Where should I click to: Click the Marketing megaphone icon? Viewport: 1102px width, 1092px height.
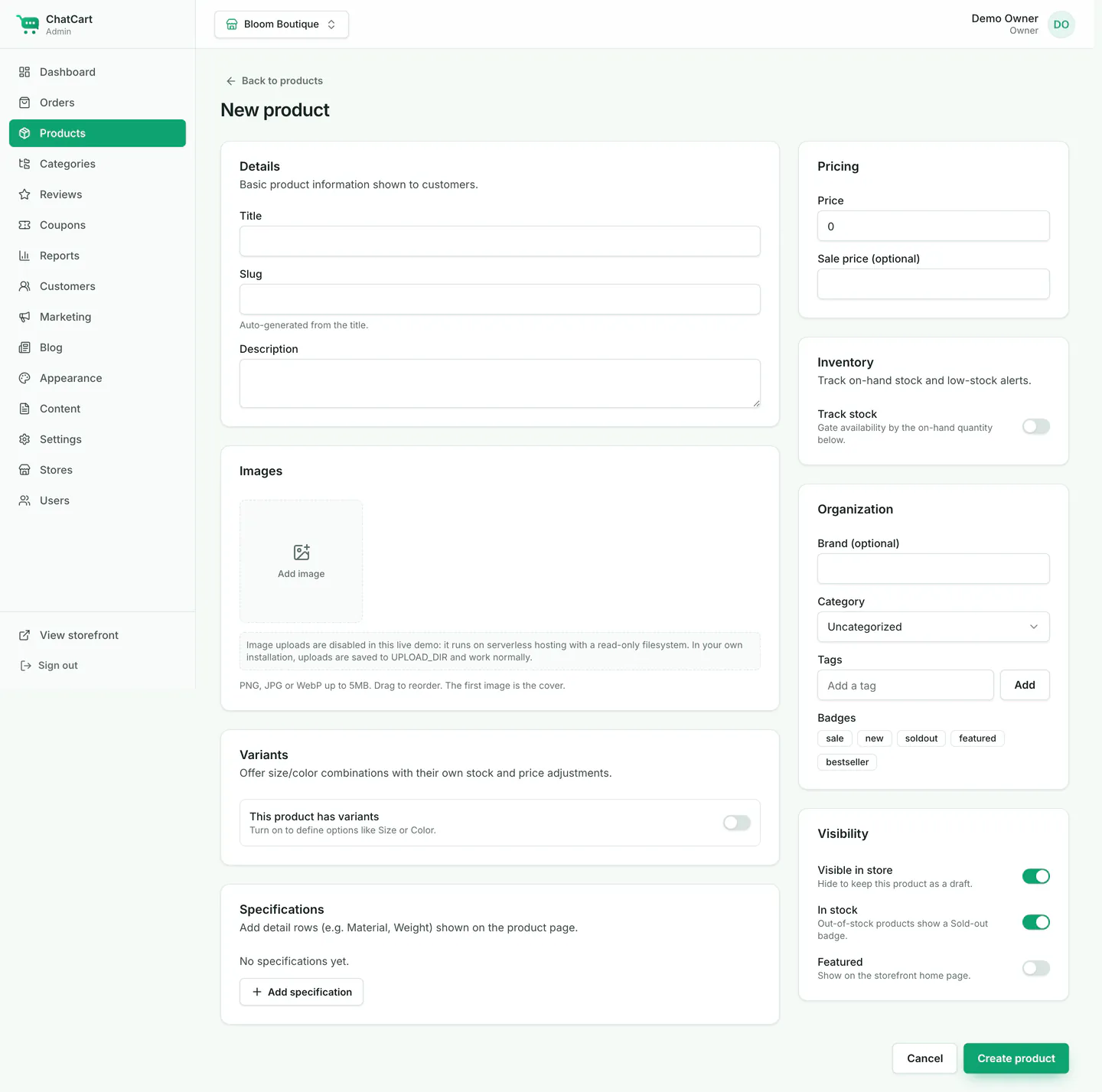coord(24,317)
